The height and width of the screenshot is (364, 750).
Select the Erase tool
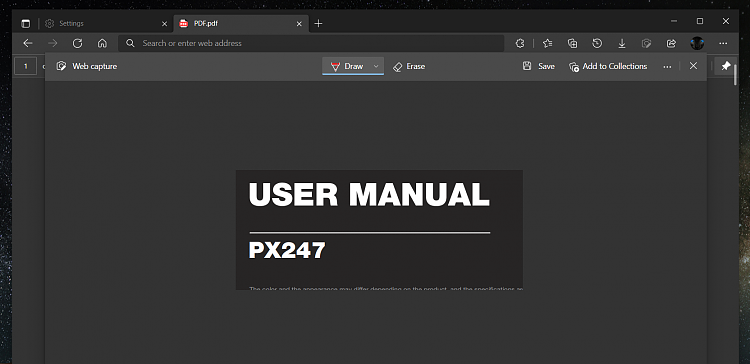pyautogui.click(x=409, y=66)
